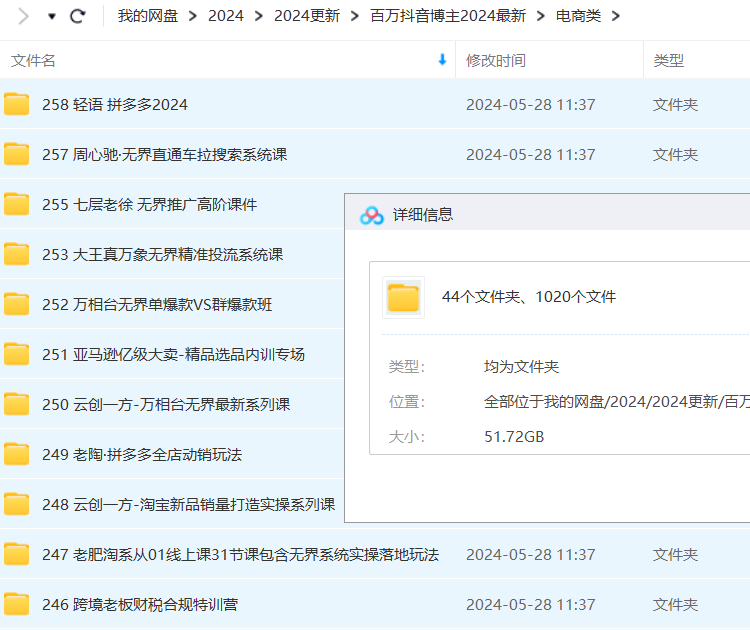Click folder icon beside 251 亚马逊亿级大卖
This screenshot has width=750, height=630.
click(x=17, y=354)
